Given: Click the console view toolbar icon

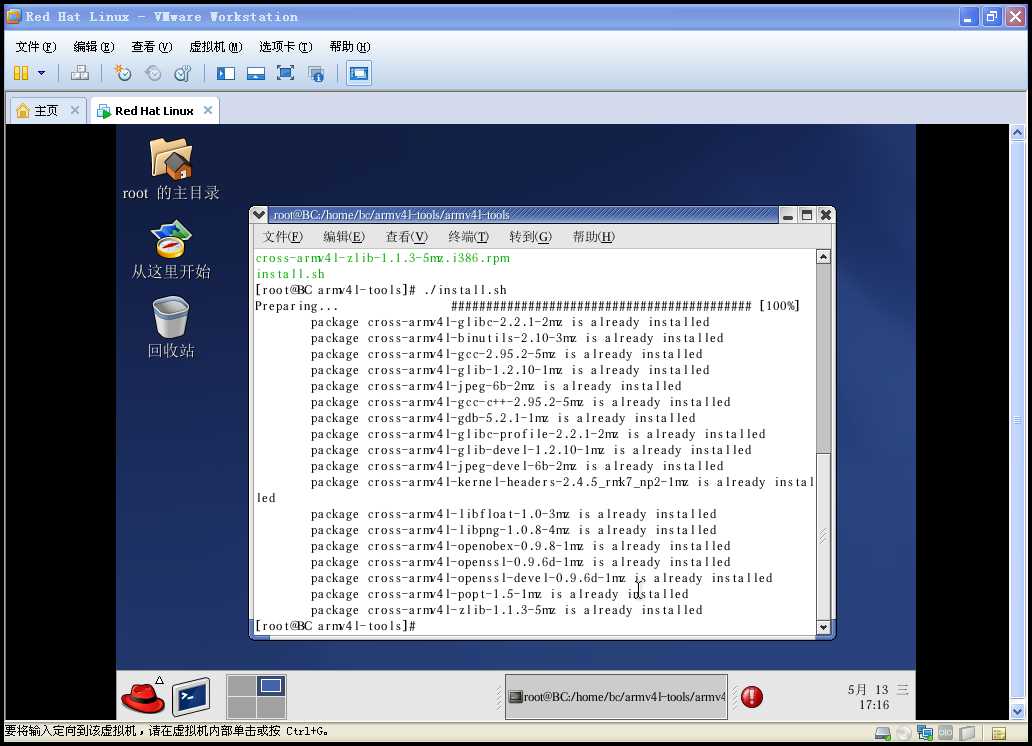Looking at the screenshot, I should 359,73.
